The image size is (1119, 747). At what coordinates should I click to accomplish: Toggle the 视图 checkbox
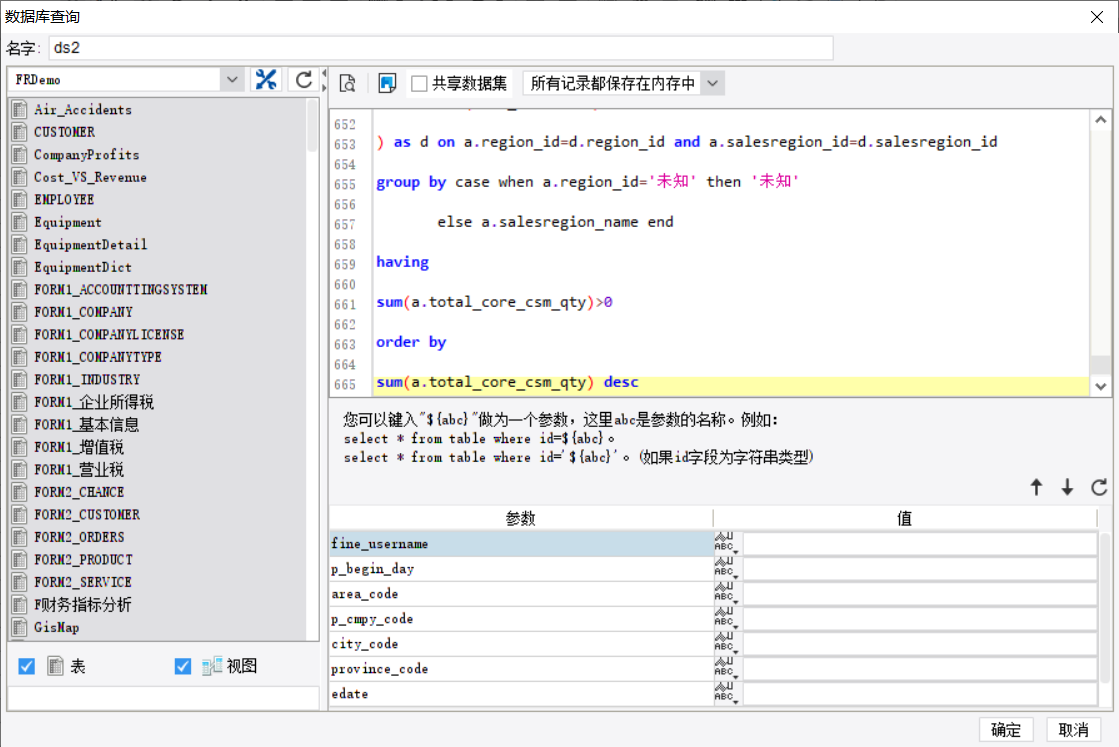tap(183, 666)
